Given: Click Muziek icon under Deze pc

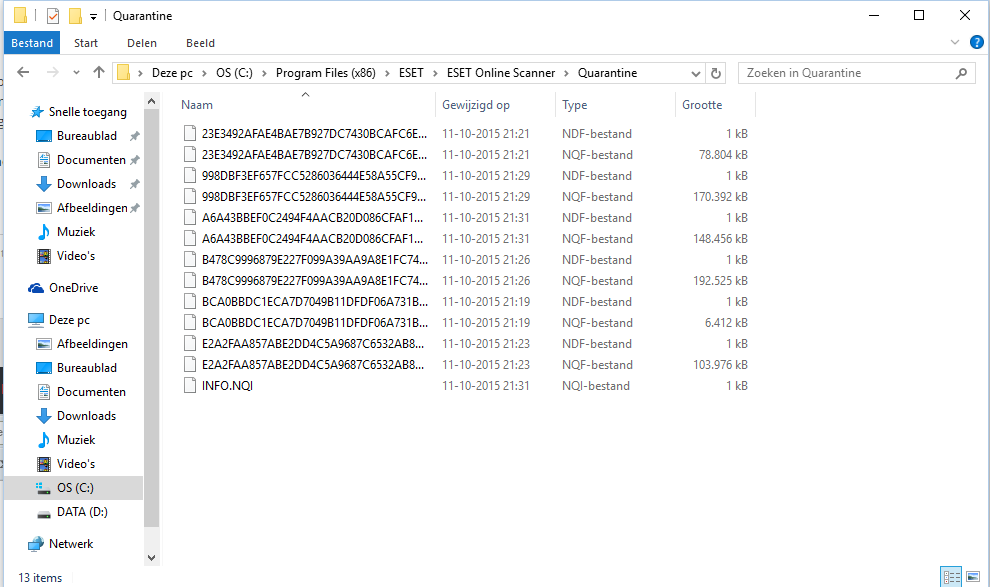Looking at the screenshot, I should point(44,440).
